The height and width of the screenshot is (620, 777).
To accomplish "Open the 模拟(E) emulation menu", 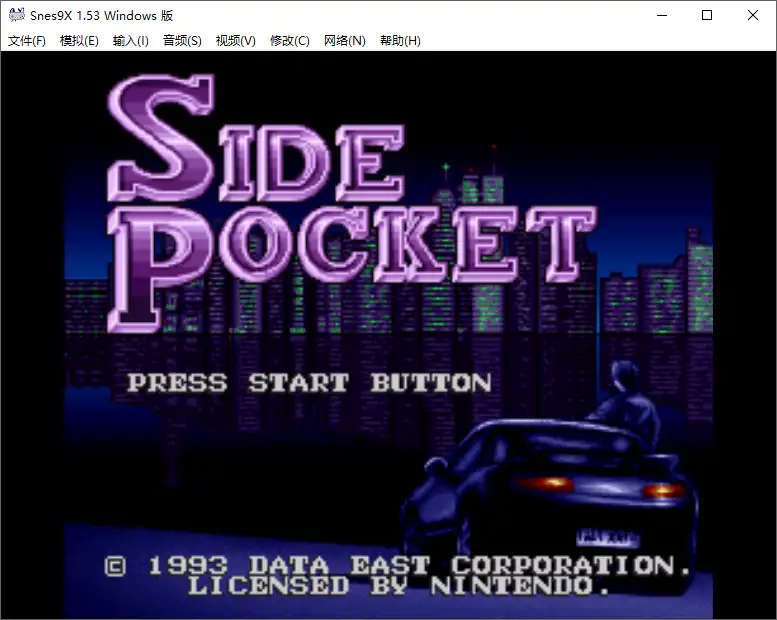I will (x=79, y=41).
